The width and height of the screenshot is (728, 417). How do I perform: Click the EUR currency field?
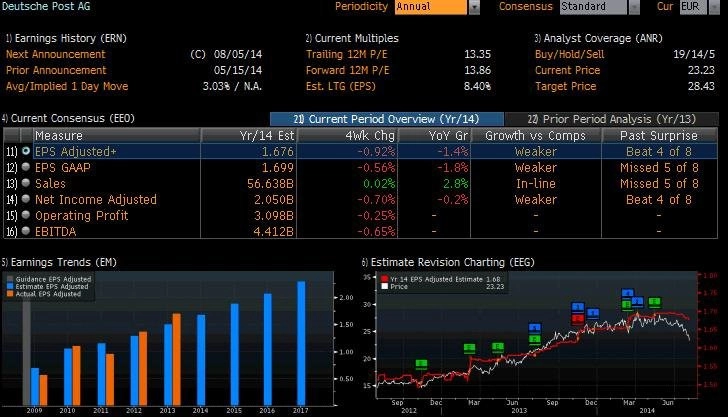(693, 7)
